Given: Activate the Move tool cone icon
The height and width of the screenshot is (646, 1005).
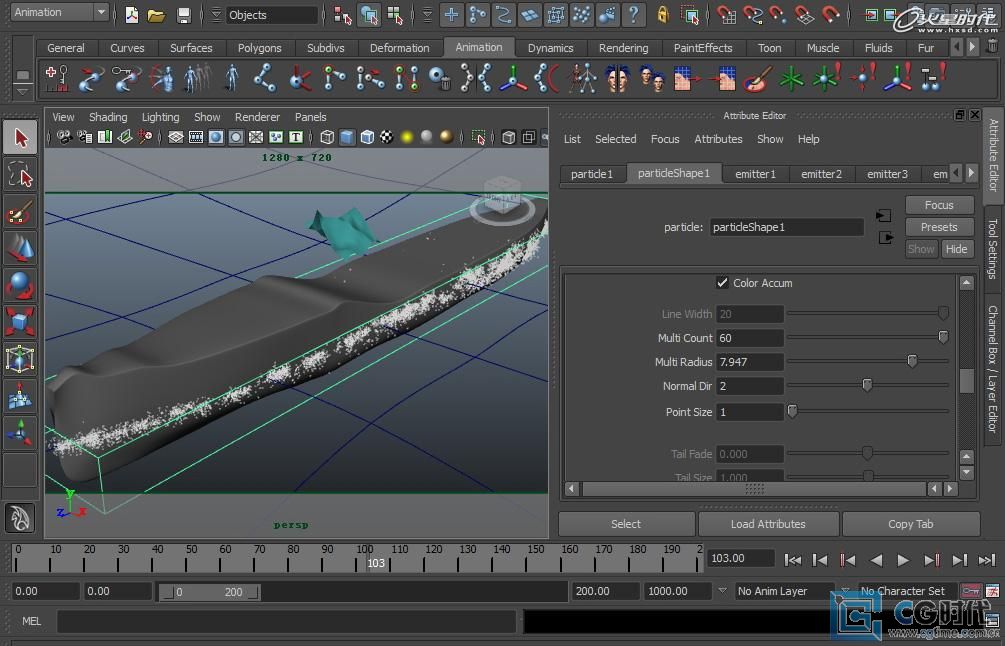Looking at the screenshot, I should [21, 248].
